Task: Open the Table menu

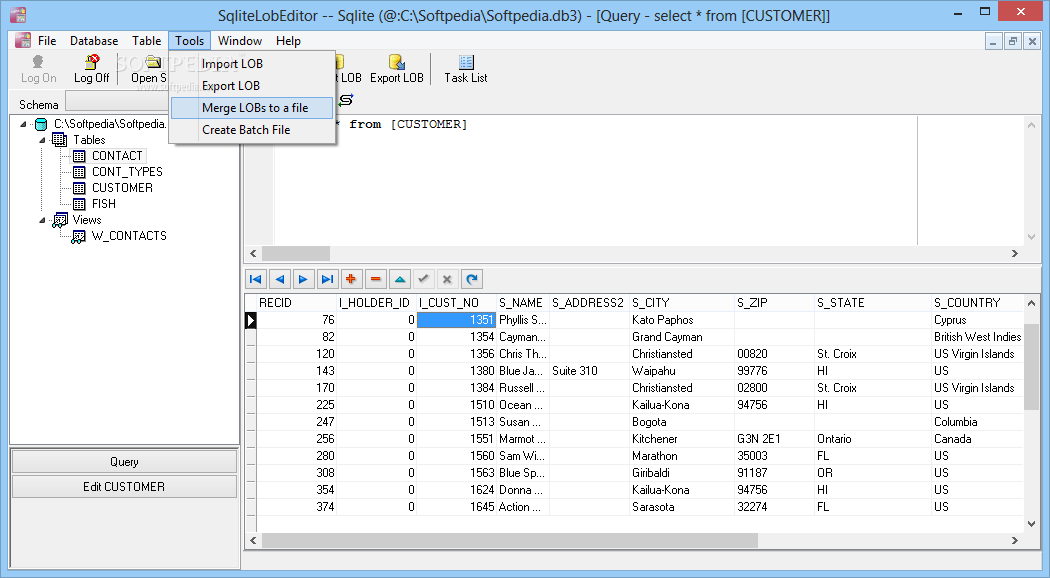Action: (146, 41)
